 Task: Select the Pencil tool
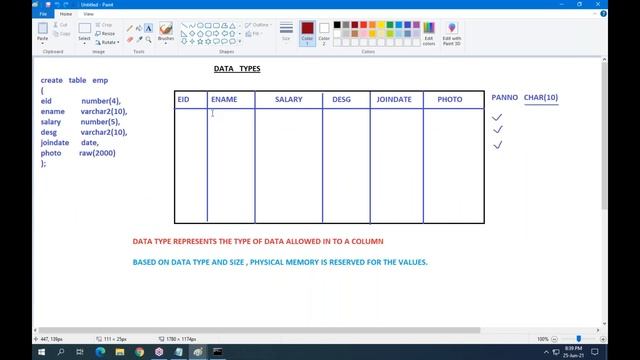point(130,28)
